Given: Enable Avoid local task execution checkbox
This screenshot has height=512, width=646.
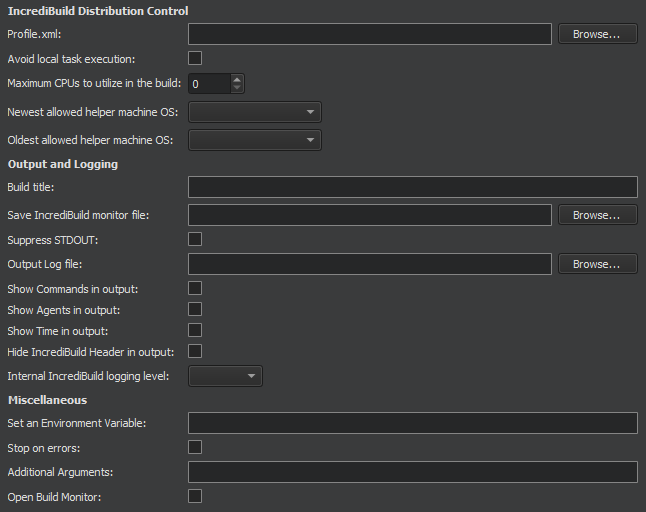Looking at the screenshot, I should coord(195,58).
